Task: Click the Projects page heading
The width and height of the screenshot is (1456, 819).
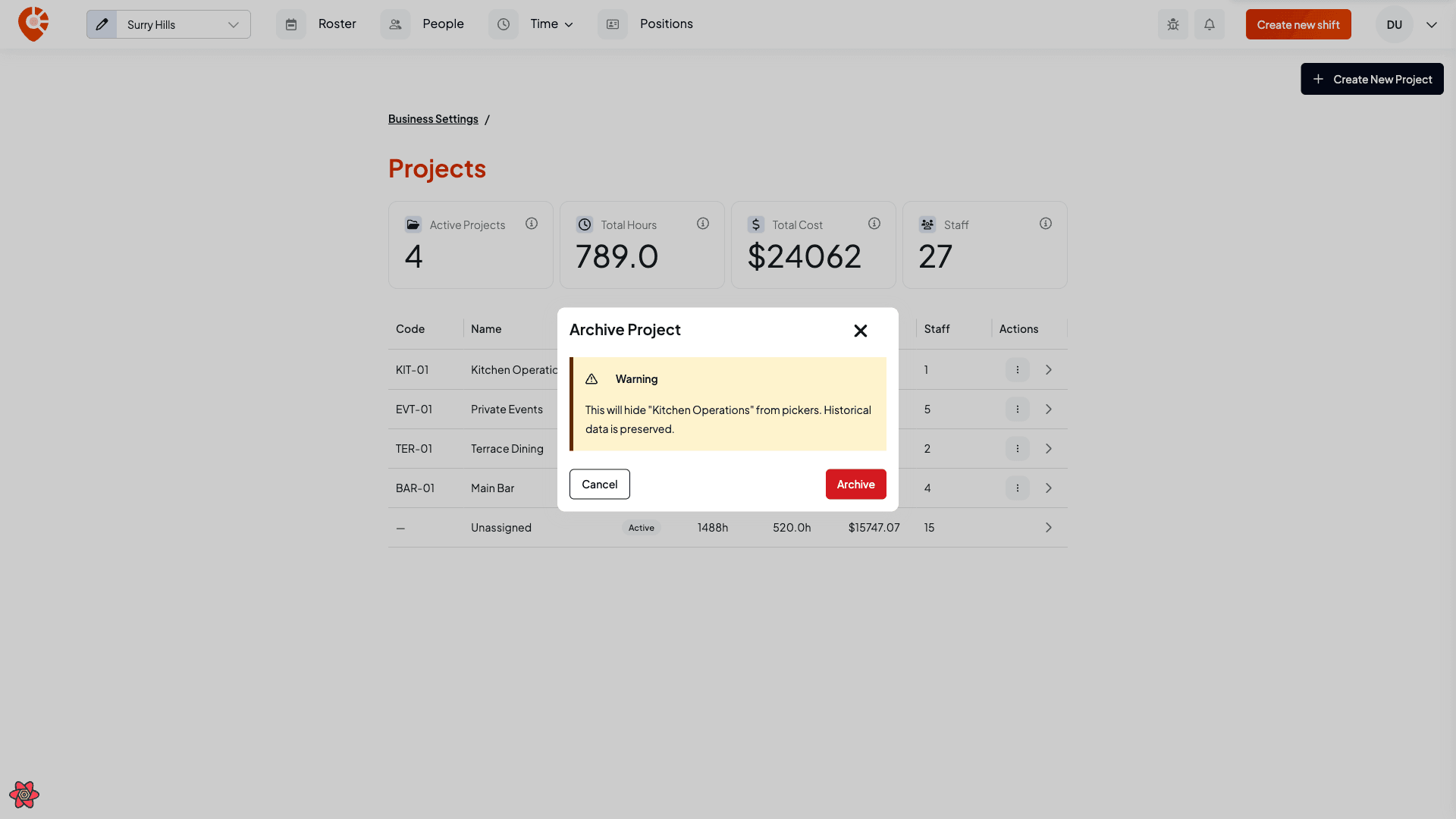Action: [x=437, y=168]
